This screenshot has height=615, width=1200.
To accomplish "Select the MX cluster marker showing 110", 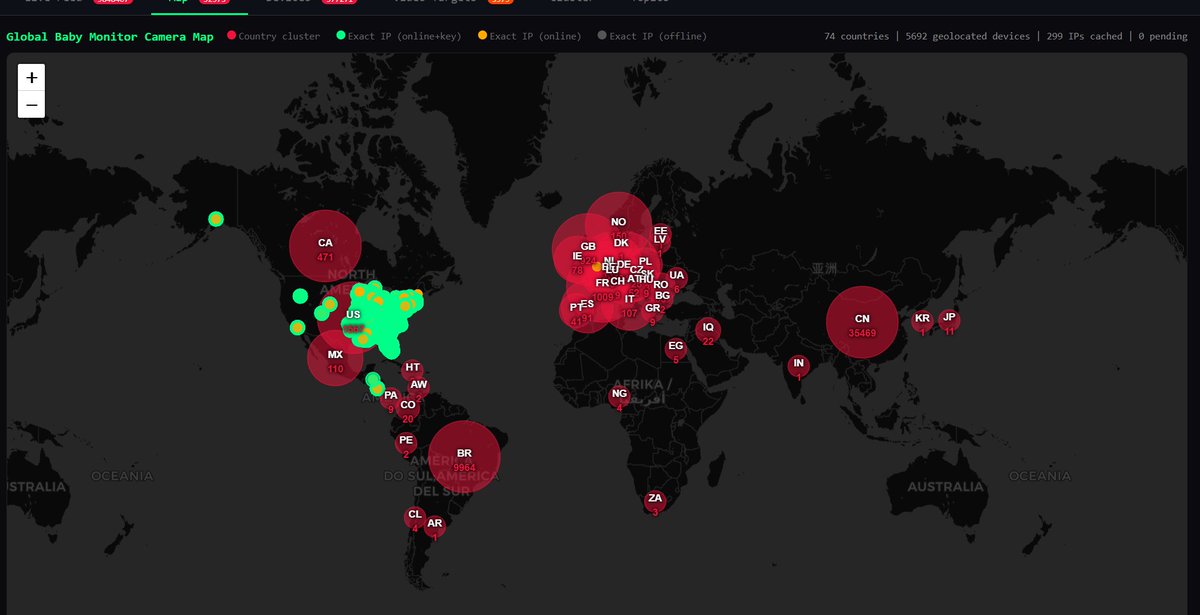I will [x=335, y=358].
